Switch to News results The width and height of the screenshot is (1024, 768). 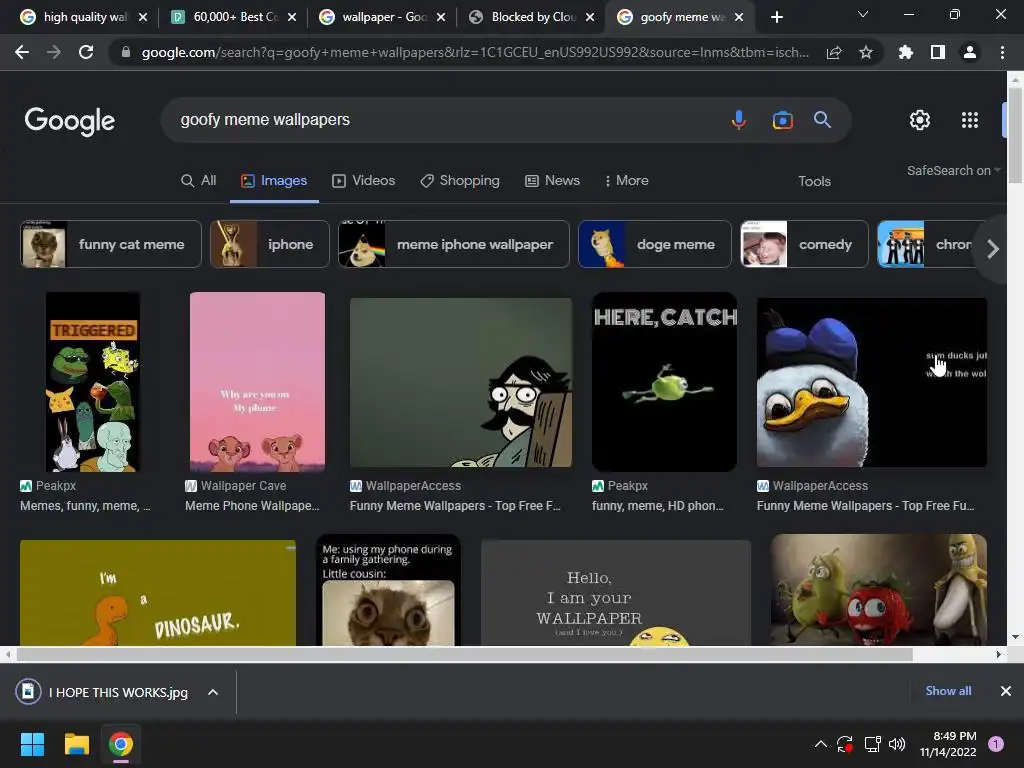click(552, 181)
